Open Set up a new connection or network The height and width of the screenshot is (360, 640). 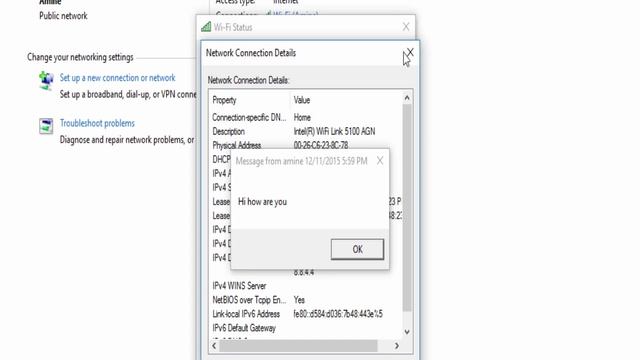point(118,78)
